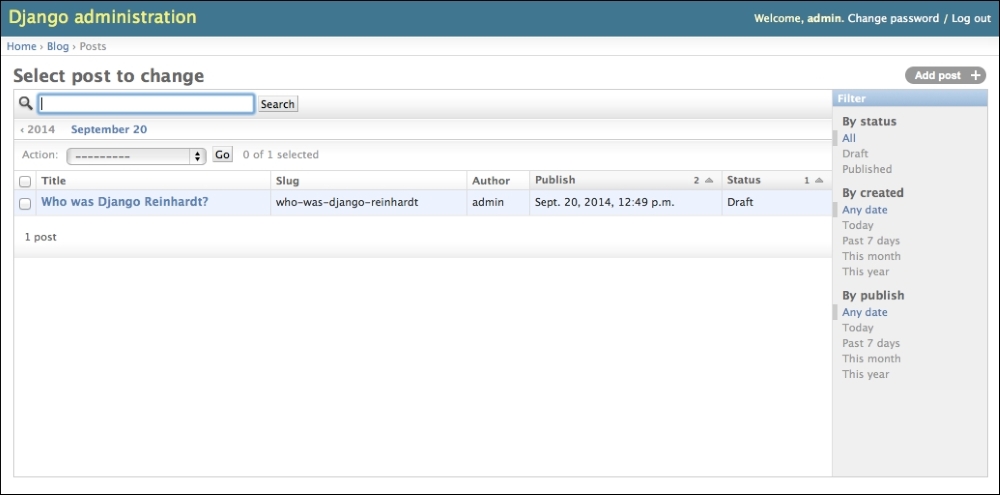Select This year under By created
The image size is (1000, 495).
click(865, 271)
